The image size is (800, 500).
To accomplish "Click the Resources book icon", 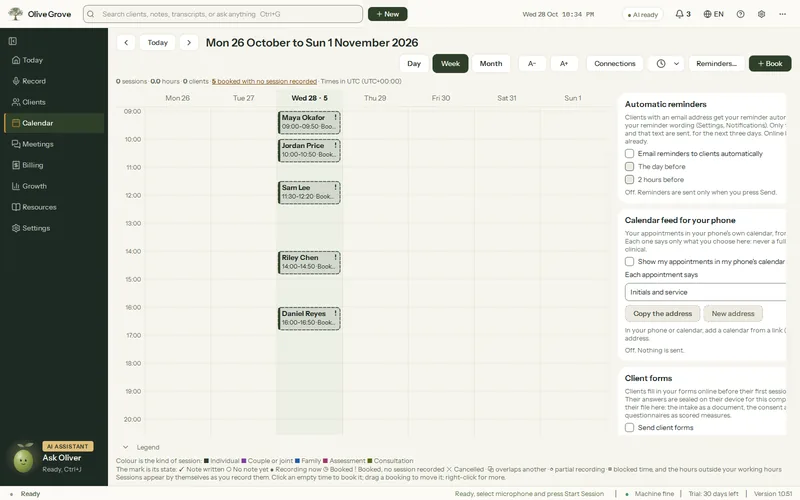I will click(16, 207).
